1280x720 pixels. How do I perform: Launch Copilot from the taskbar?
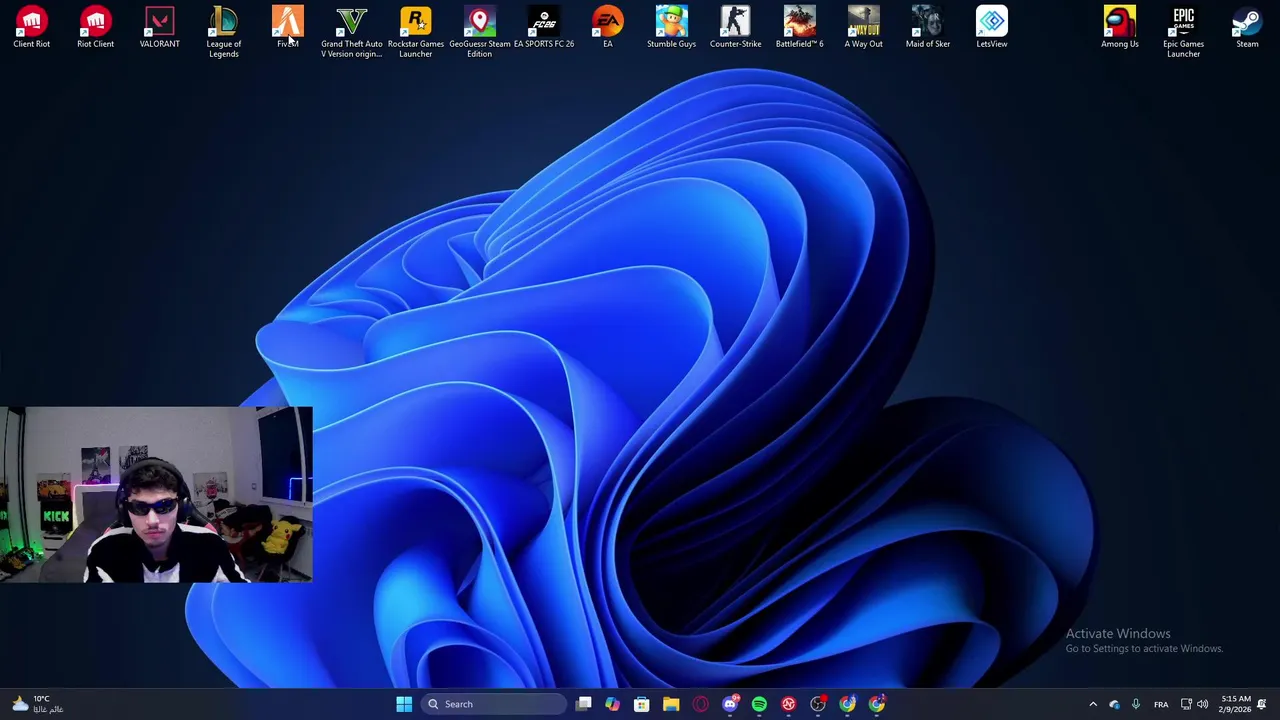pos(612,704)
